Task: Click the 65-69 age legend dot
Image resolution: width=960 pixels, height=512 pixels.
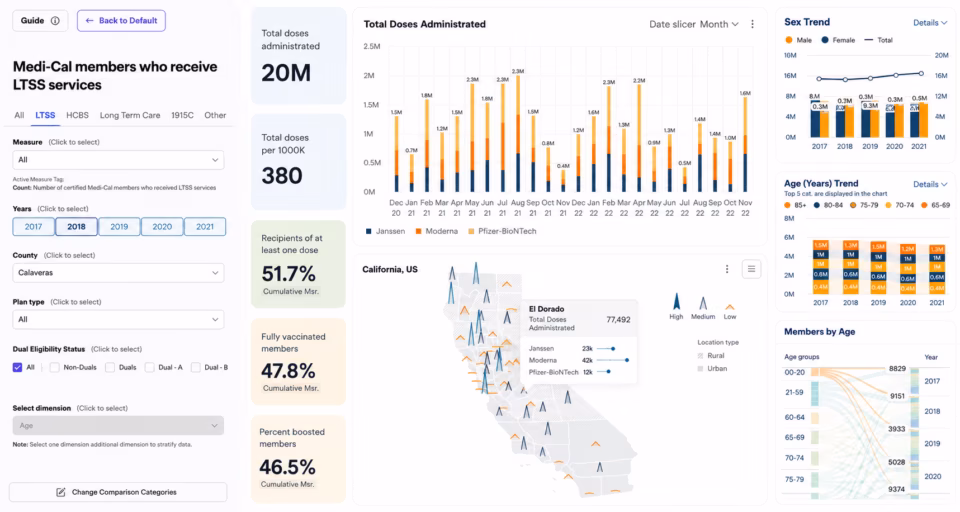Action: coord(924,206)
